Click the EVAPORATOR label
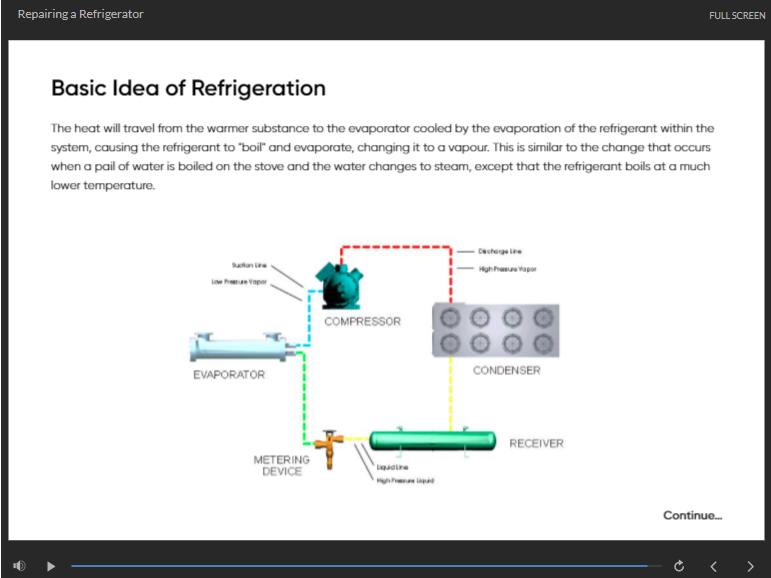 pos(229,375)
